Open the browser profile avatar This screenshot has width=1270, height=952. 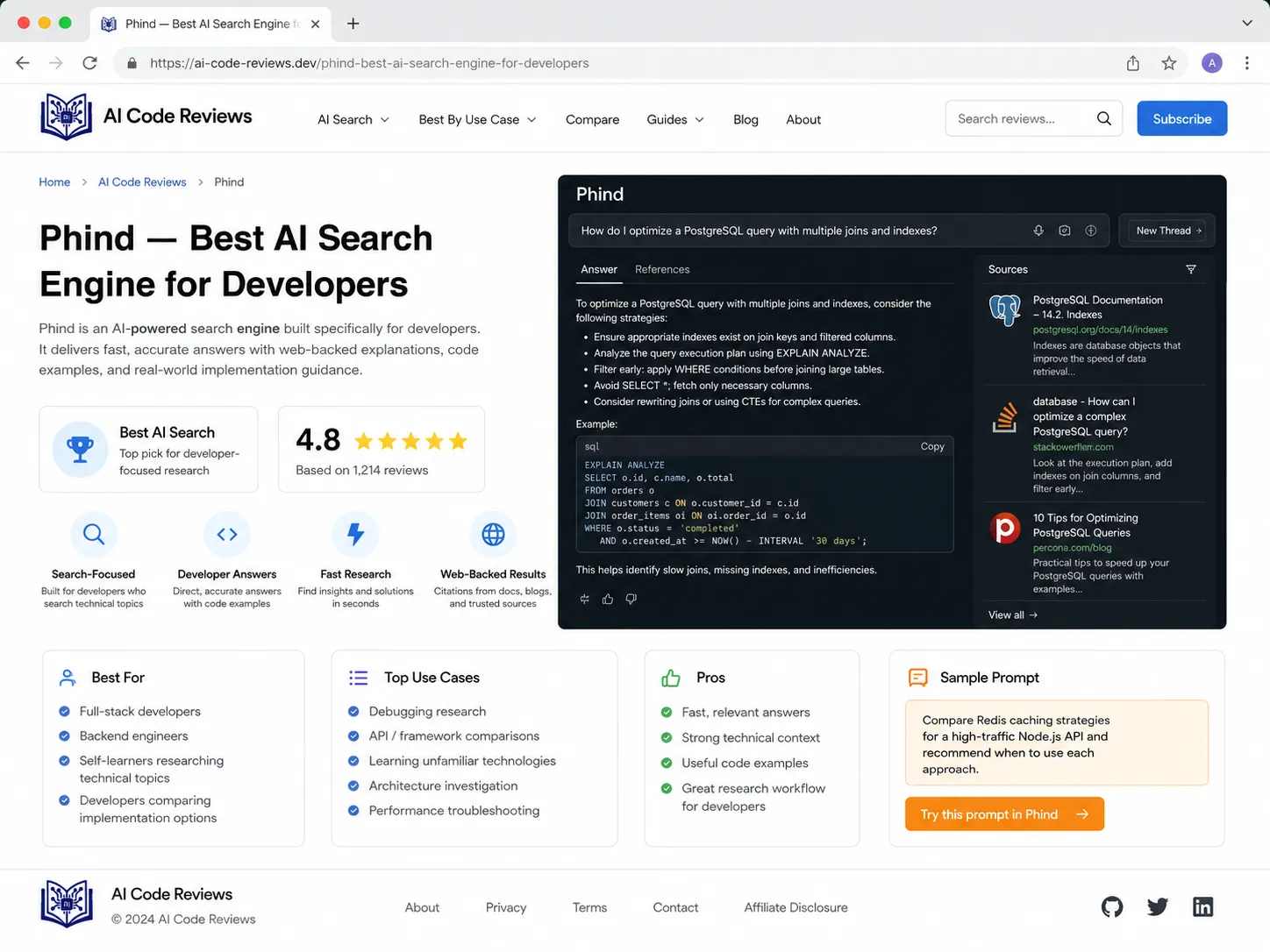click(1212, 63)
